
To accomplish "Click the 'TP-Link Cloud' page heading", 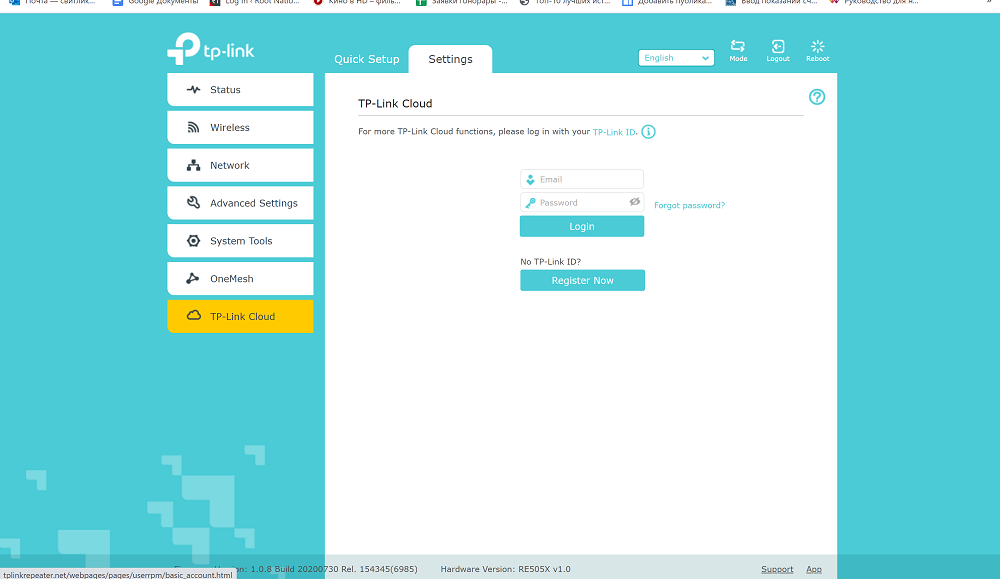I will click(x=395, y=103).
